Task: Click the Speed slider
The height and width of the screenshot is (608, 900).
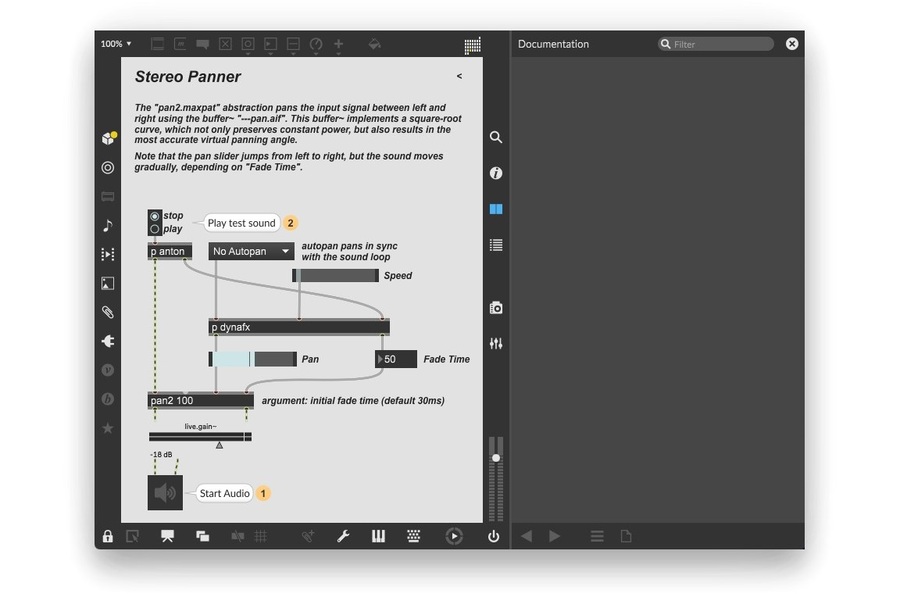Action: 336,276
